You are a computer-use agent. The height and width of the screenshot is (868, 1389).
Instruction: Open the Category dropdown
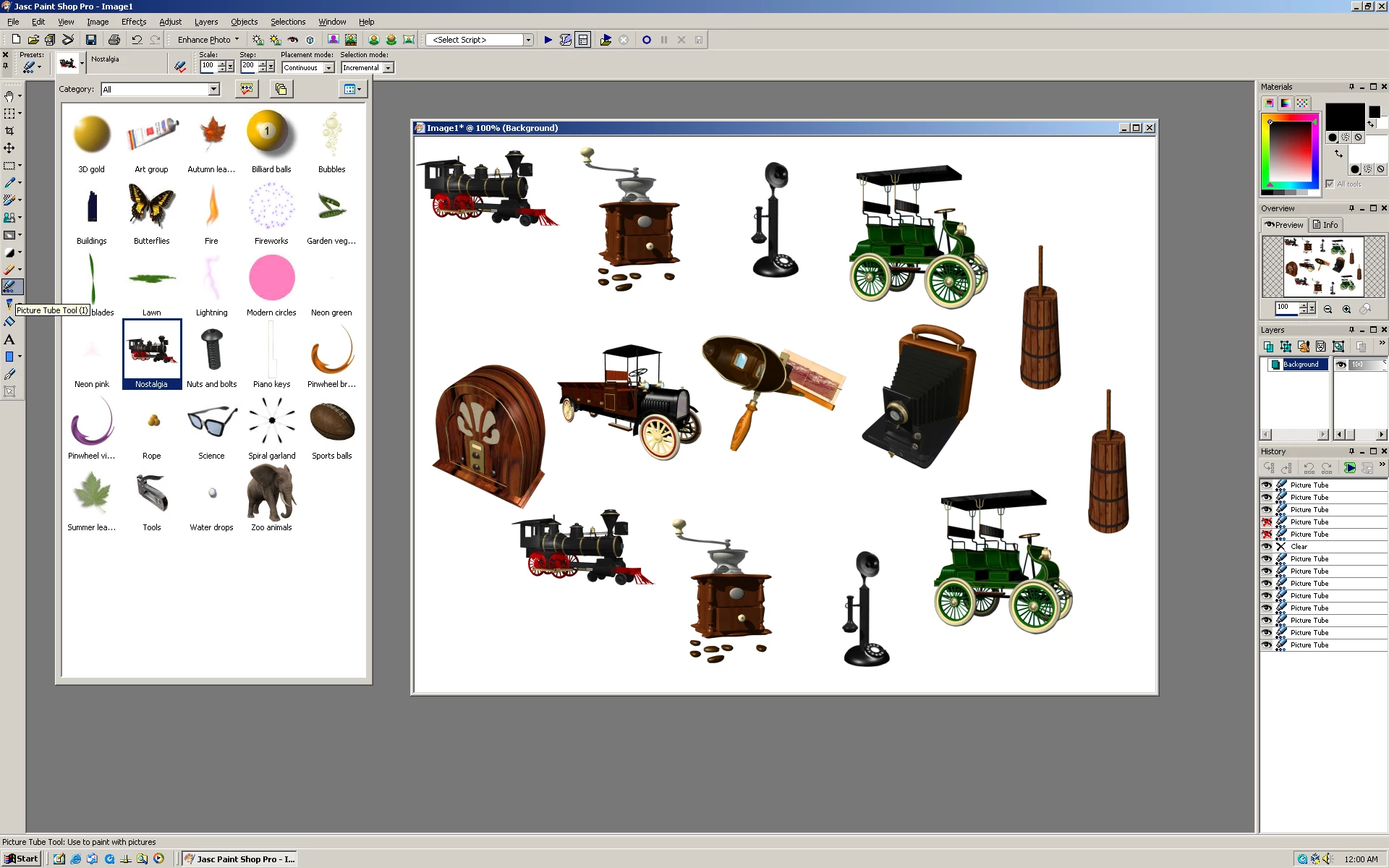213,90
